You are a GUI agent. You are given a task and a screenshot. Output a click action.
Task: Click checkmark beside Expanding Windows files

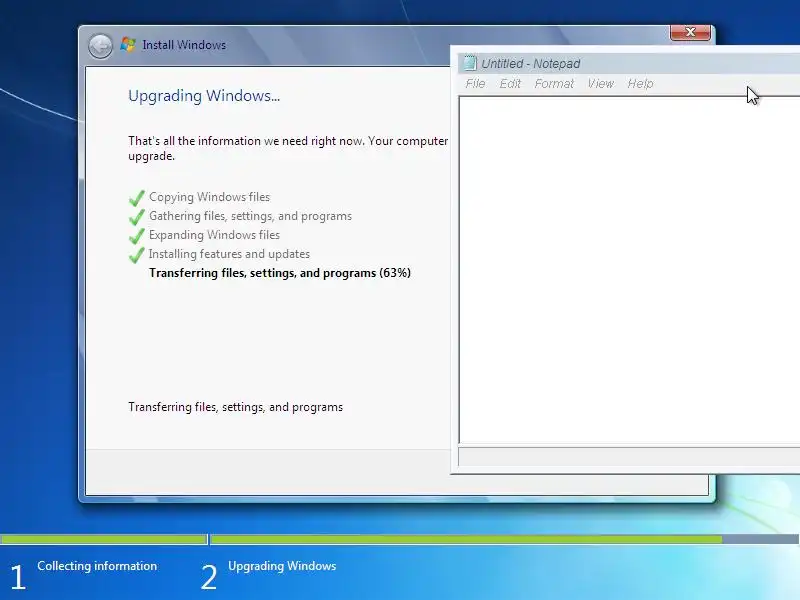[136, 235]
